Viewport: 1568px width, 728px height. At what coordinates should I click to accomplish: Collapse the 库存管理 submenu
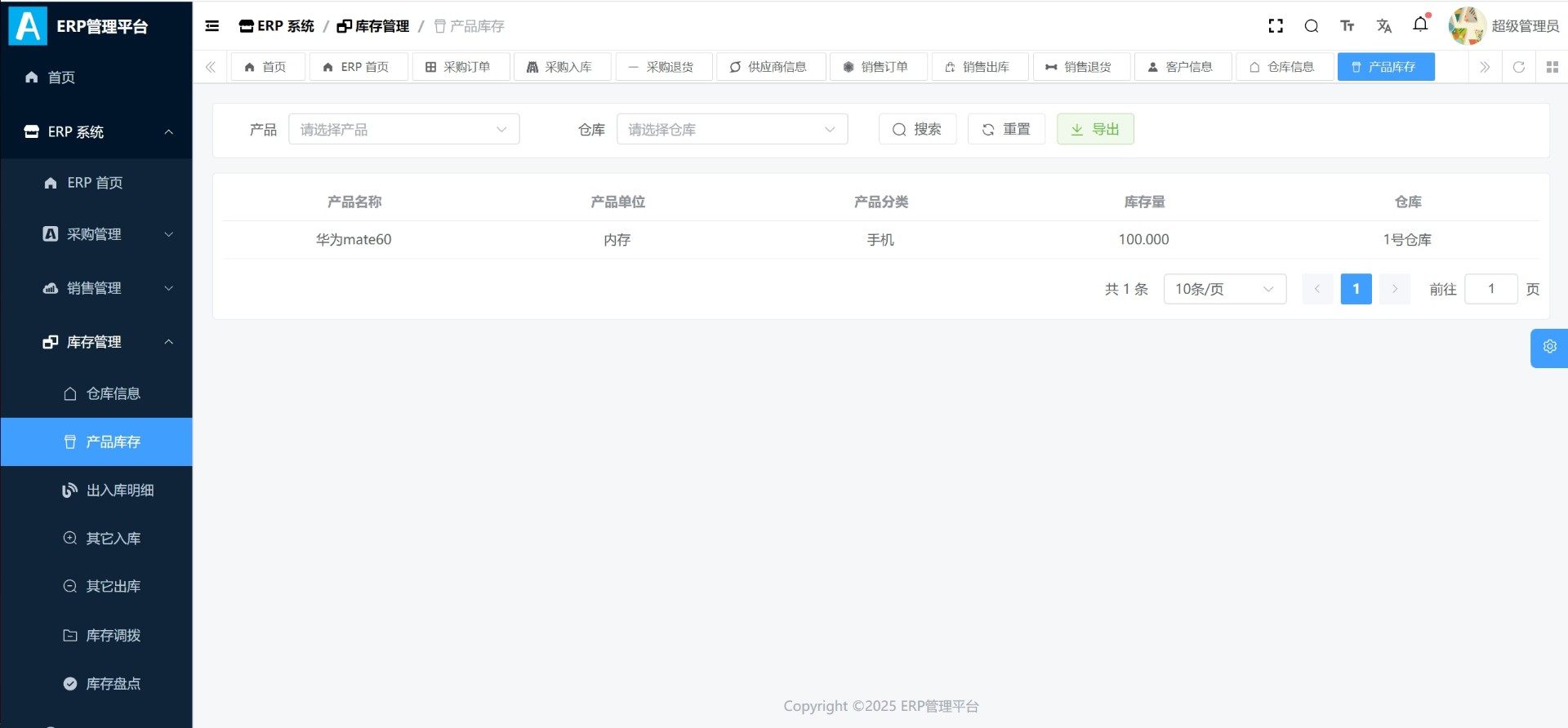tap(96, 342)
